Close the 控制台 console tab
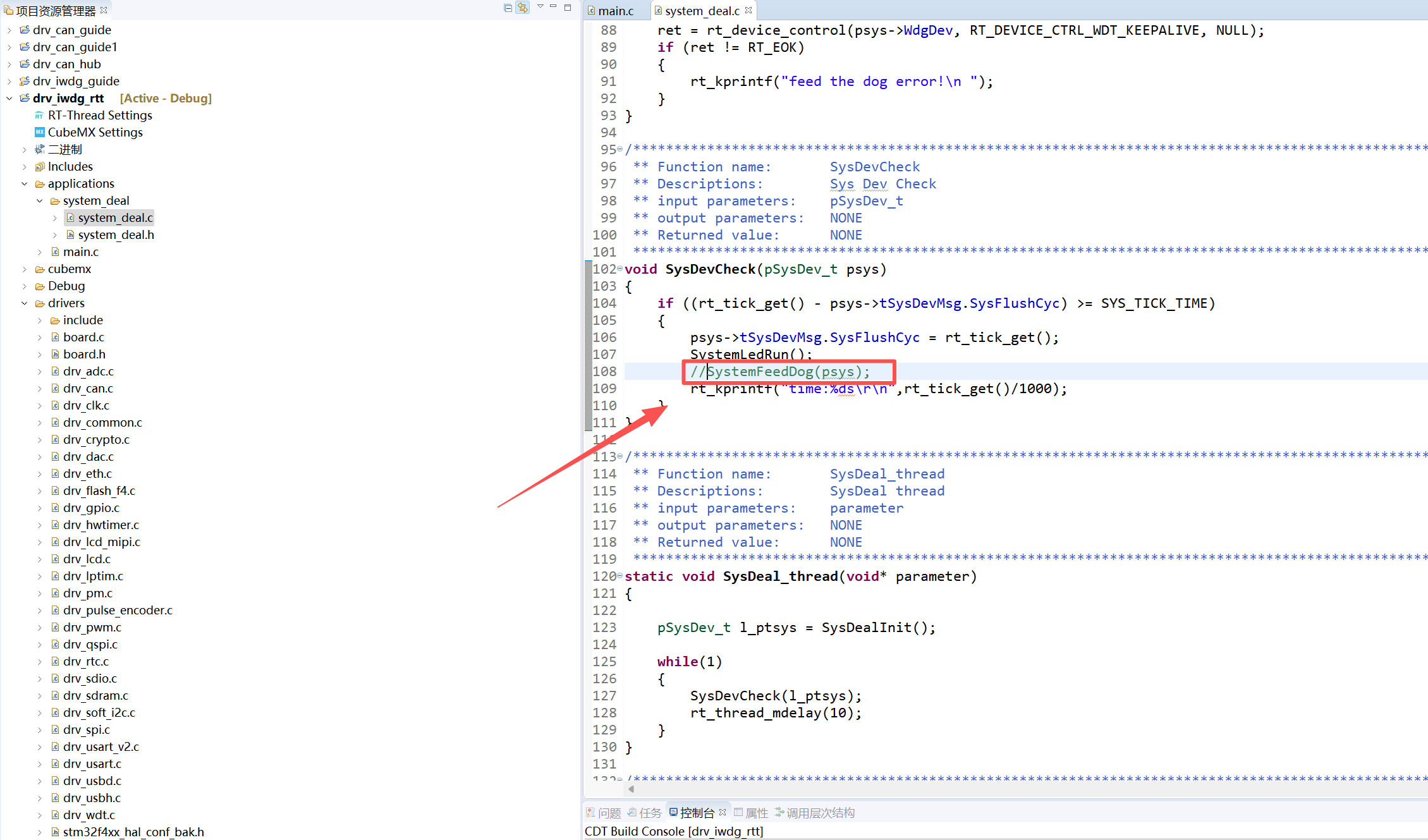The image size is (1428, 840). (723, 812)
